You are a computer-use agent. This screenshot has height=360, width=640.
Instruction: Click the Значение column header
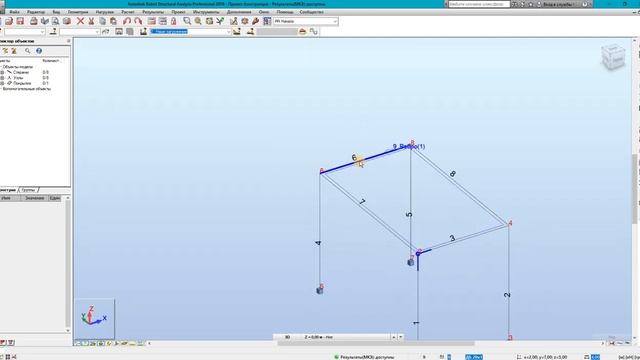click(34, 198)
